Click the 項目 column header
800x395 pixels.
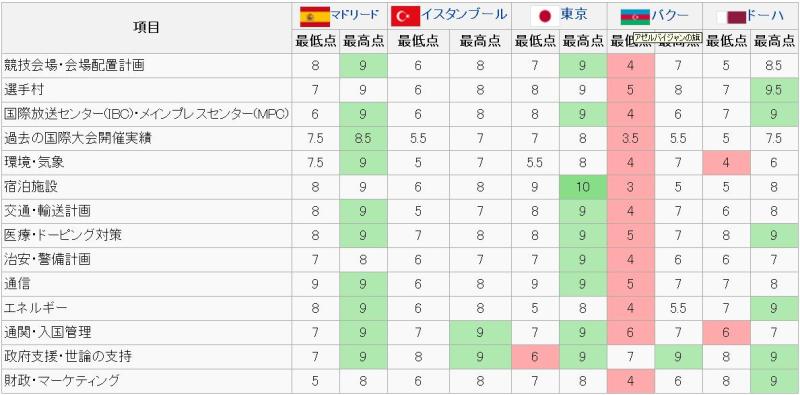146,28
